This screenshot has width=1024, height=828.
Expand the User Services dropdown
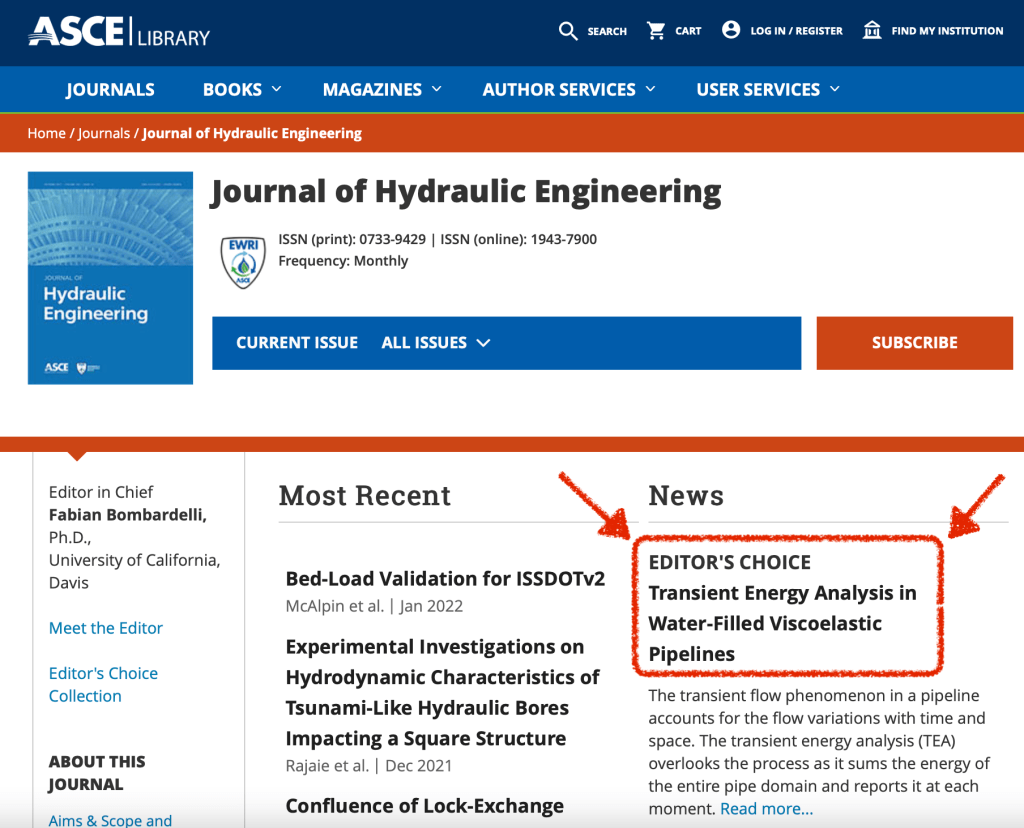[768, 90]
